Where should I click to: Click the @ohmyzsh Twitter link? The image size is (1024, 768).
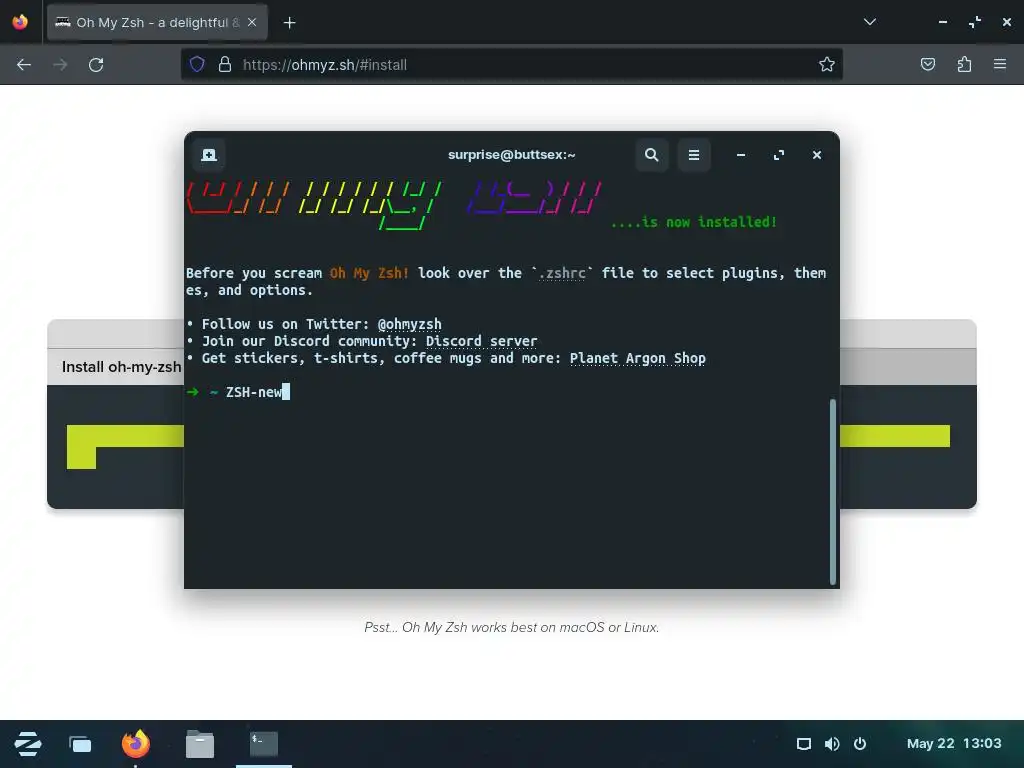point(409,325)
